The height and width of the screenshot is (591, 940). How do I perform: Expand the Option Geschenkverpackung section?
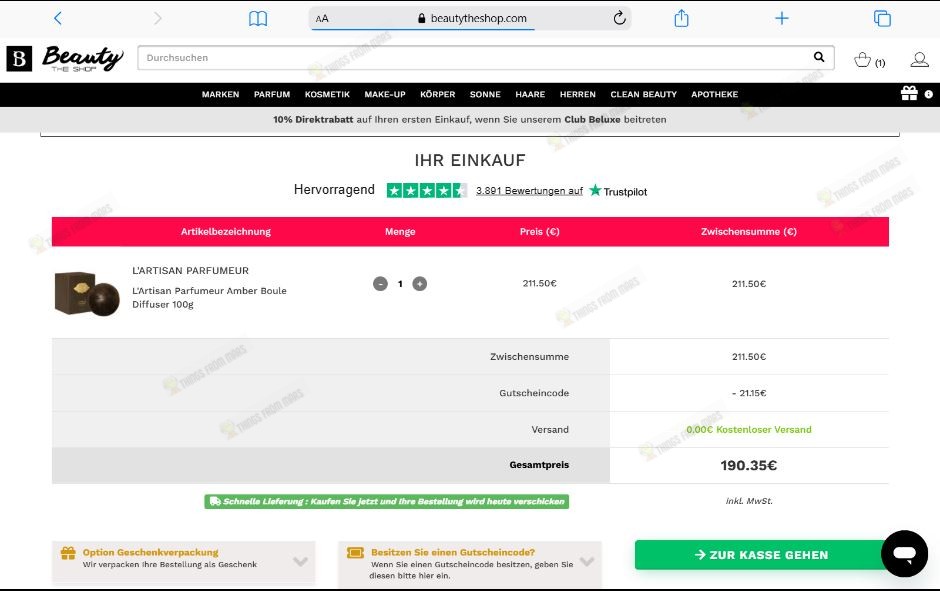coord(299,561)
